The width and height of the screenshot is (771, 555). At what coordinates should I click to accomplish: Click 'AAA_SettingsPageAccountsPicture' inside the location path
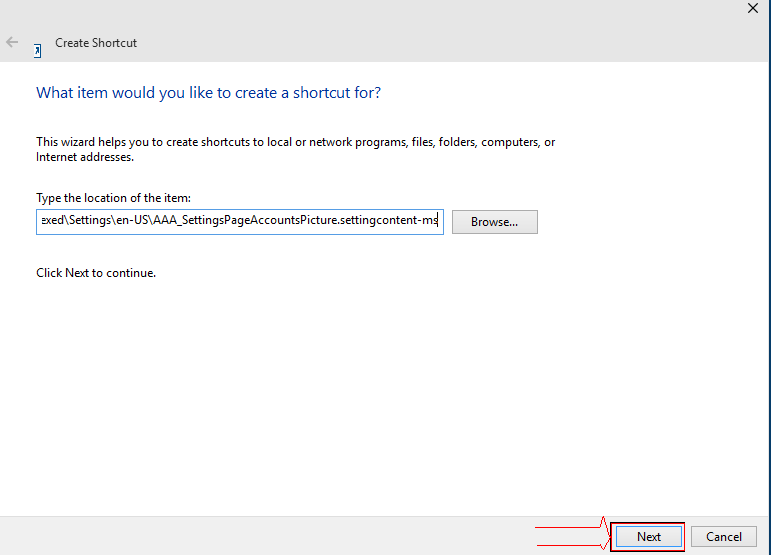[242, 221]
